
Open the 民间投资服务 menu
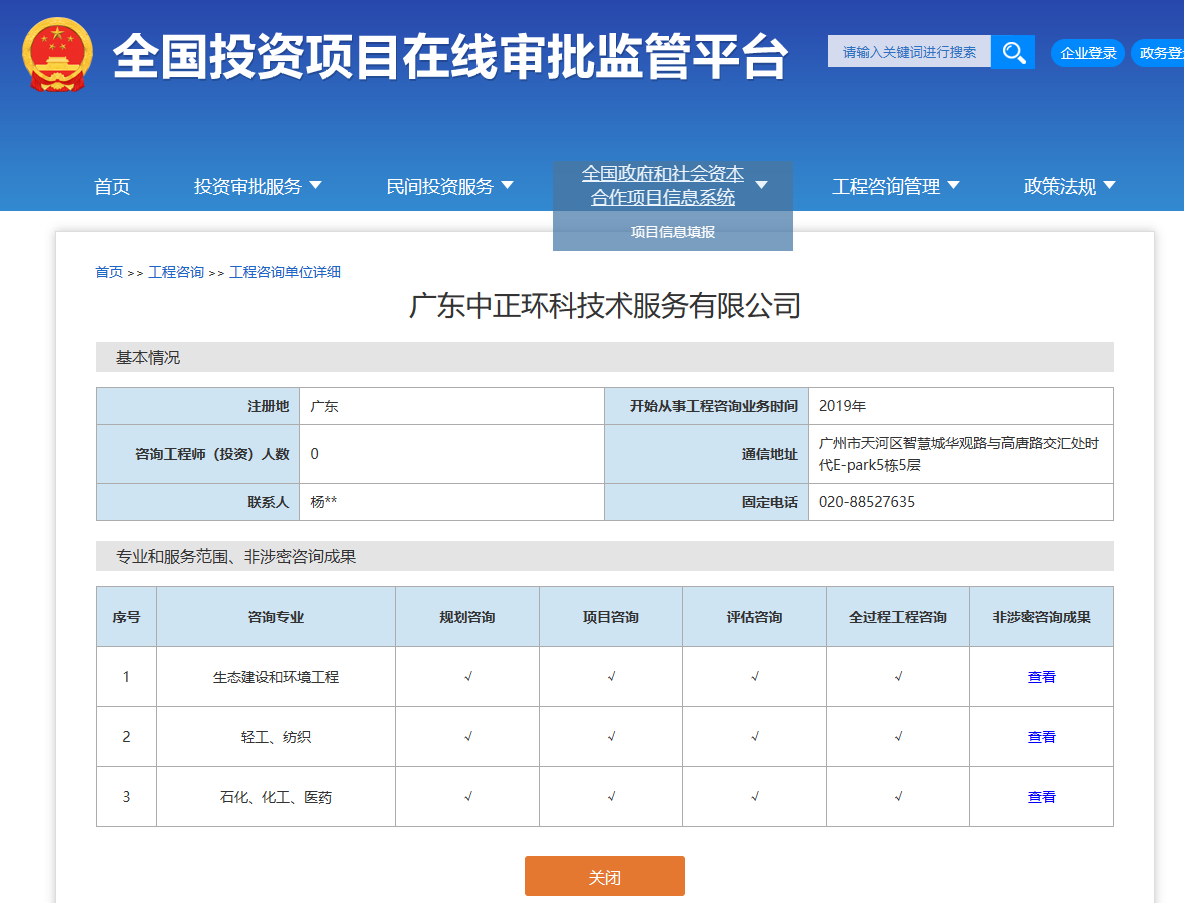coord(439,186)
